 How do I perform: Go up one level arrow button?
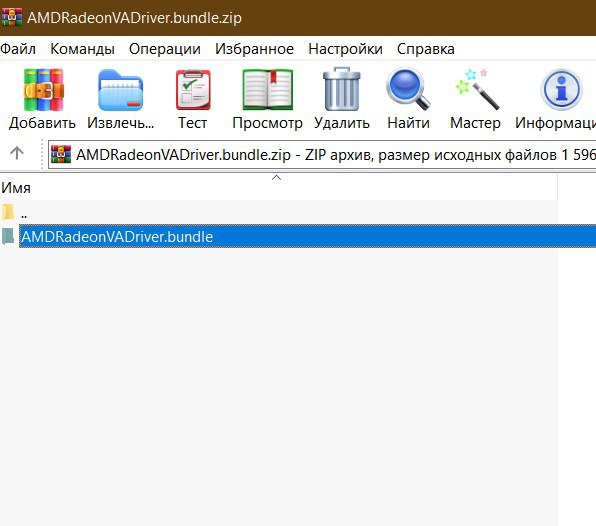[x=17, y=154]
